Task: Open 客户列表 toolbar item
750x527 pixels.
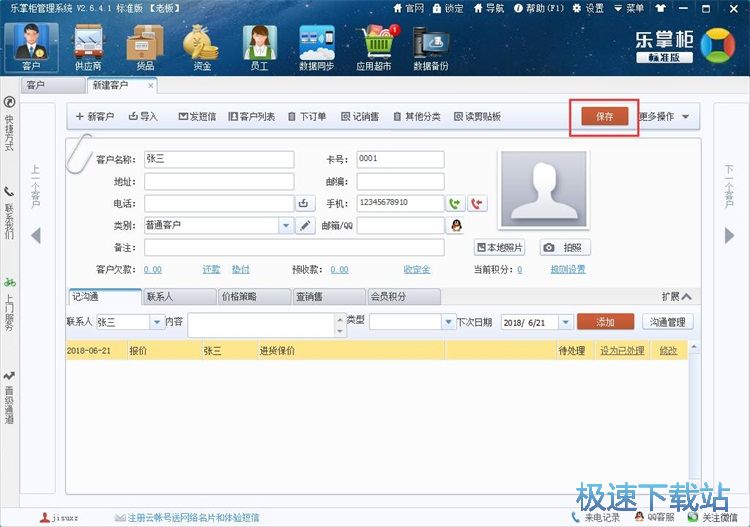Action: tap(252, 116)
